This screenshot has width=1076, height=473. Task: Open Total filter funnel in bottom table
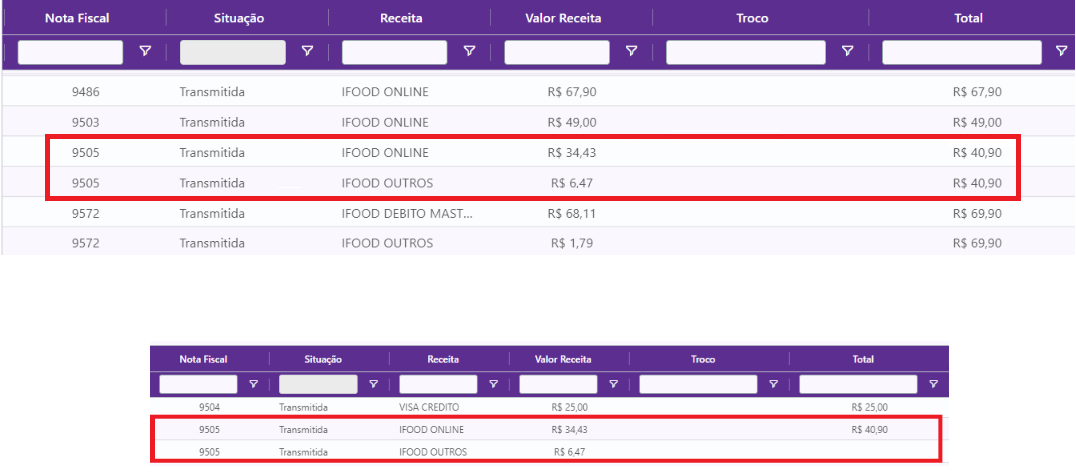point(934,384)
